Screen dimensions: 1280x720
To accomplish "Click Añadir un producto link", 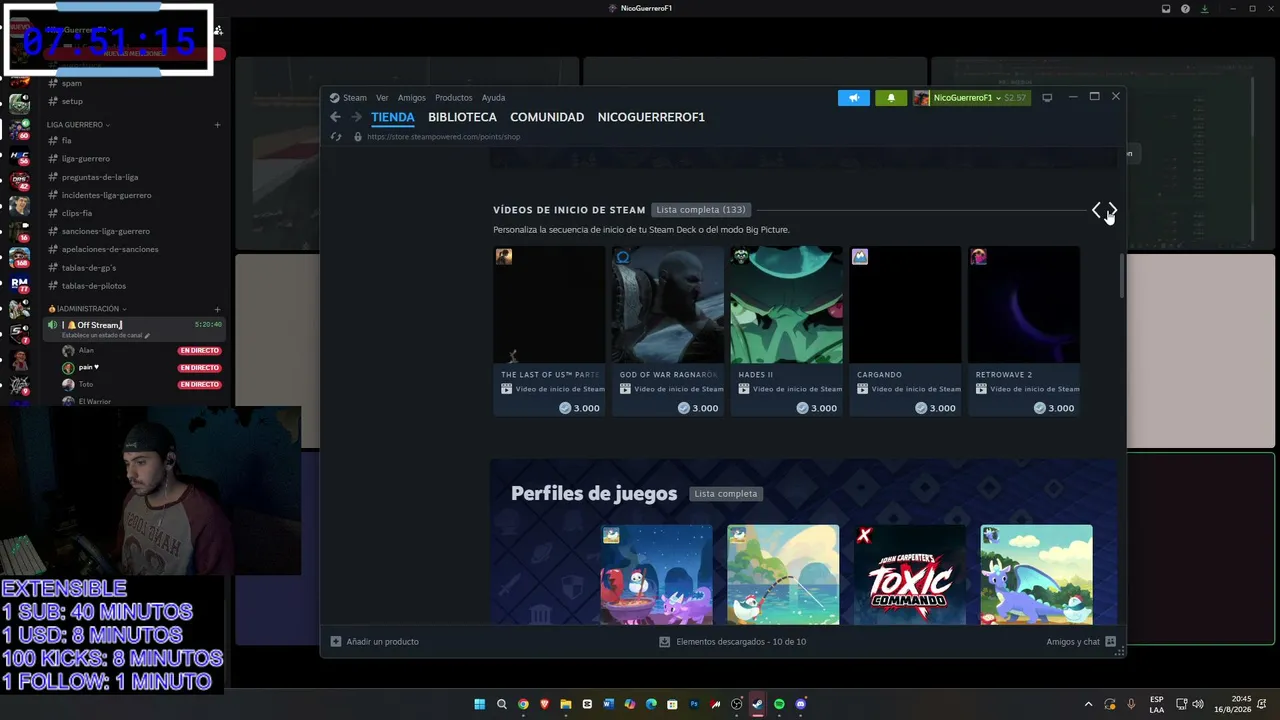I will [x=382, y=642].
